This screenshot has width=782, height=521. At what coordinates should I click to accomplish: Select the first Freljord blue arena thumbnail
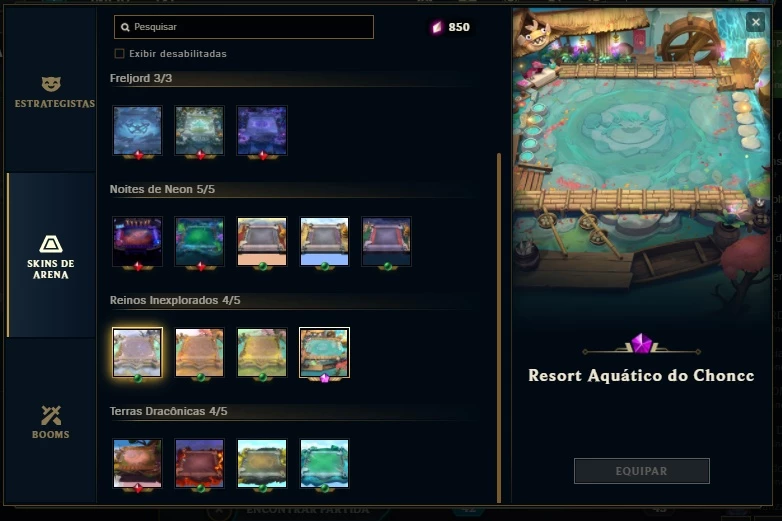pyautogui.click(x=138, y=131)
